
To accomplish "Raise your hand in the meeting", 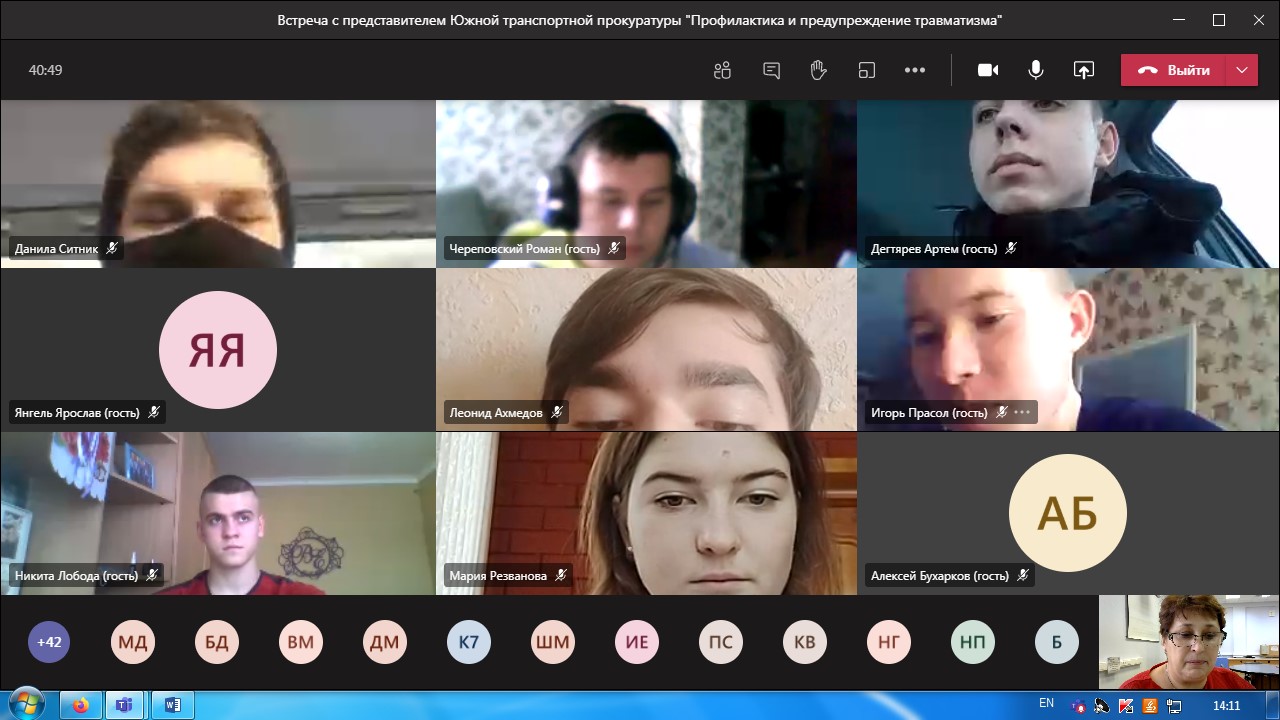I will pos(818,70).
